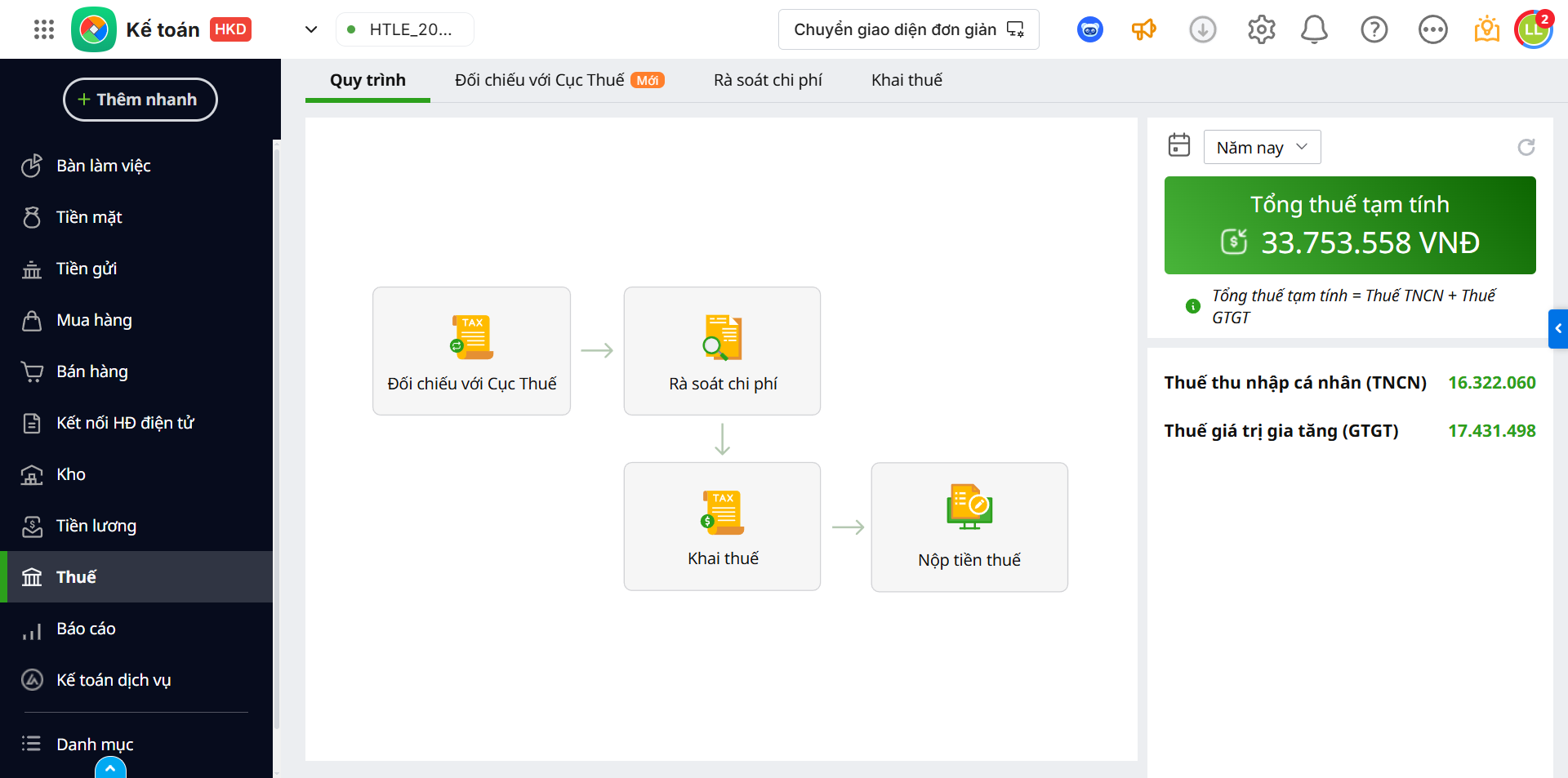Open the megaphone announcements icon

(1143, 30)
